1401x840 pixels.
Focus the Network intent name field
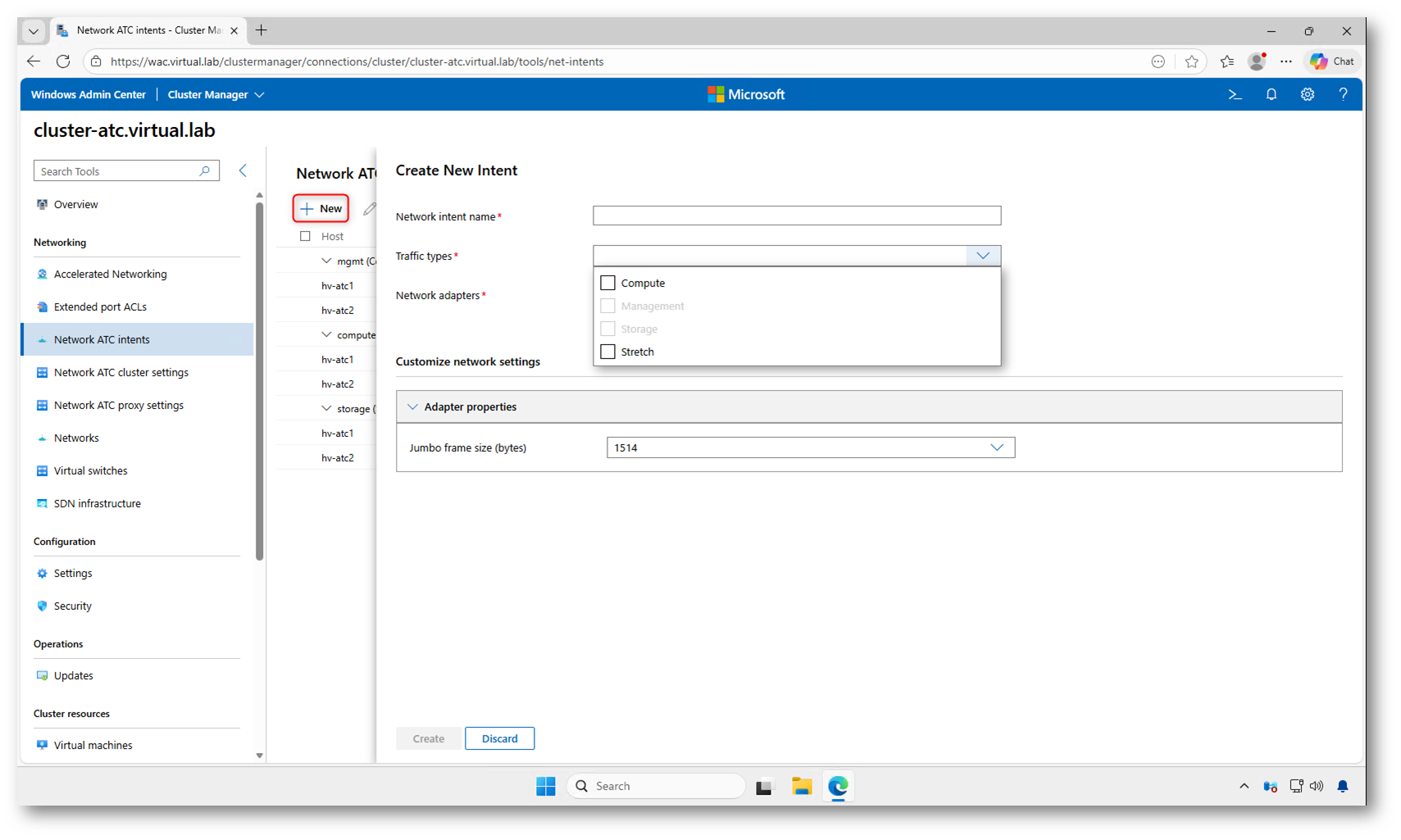pos(796,216)
